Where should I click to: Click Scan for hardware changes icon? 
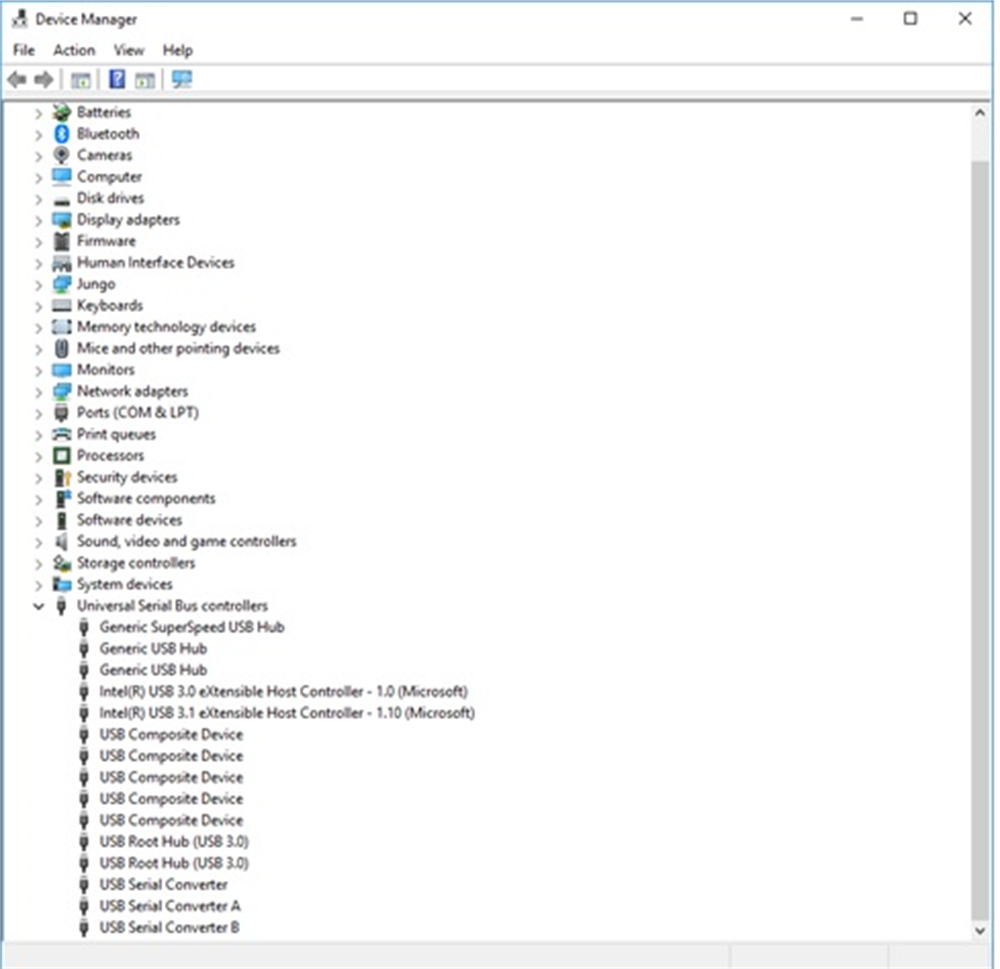(181, 79)
